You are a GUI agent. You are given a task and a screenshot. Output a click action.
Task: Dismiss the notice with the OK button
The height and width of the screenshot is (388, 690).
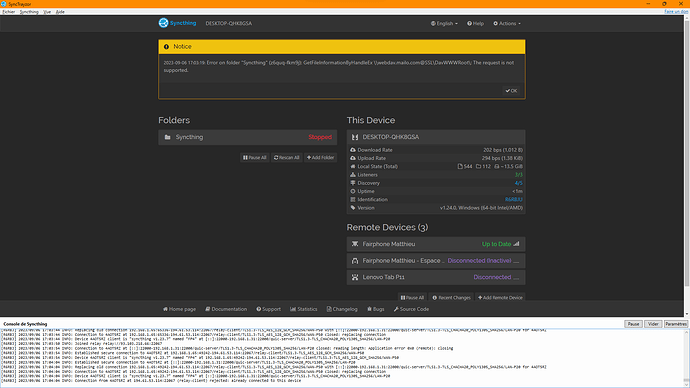(x=511, y=91)
